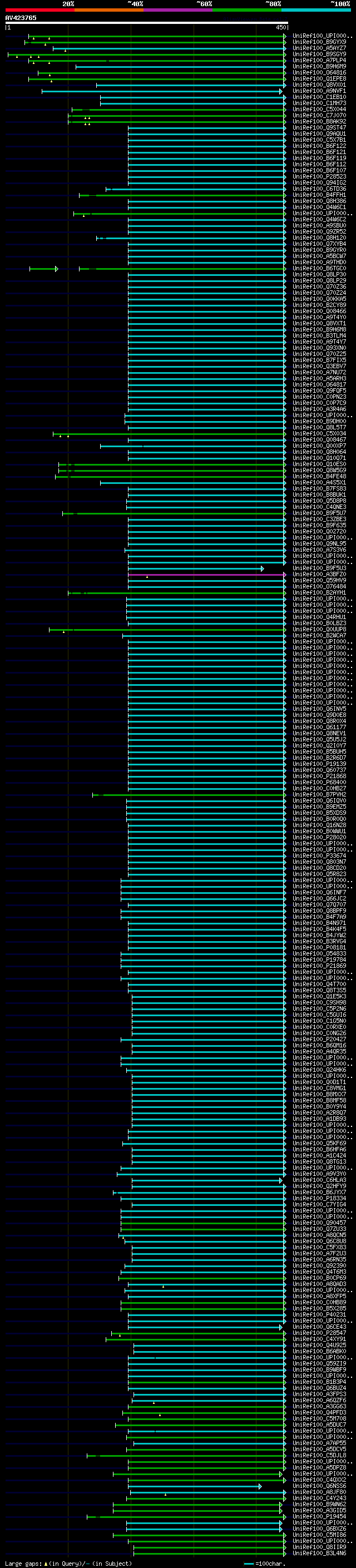The height and width of the screenshot is (1568, 356).
Task: Click the UniRef100_B7PVH2 label
Action: [x=319, y=794]
